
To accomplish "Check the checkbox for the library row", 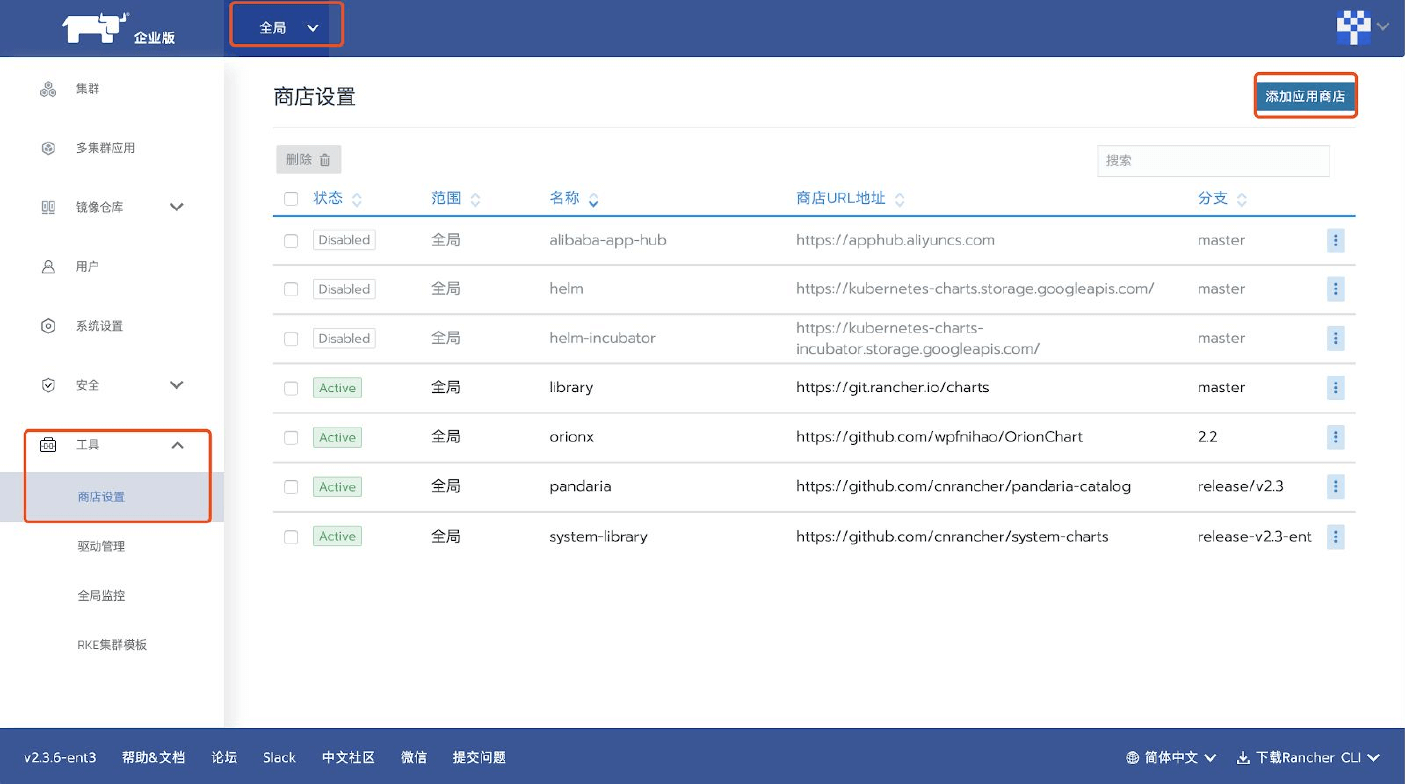I will [x=291, y=388].
